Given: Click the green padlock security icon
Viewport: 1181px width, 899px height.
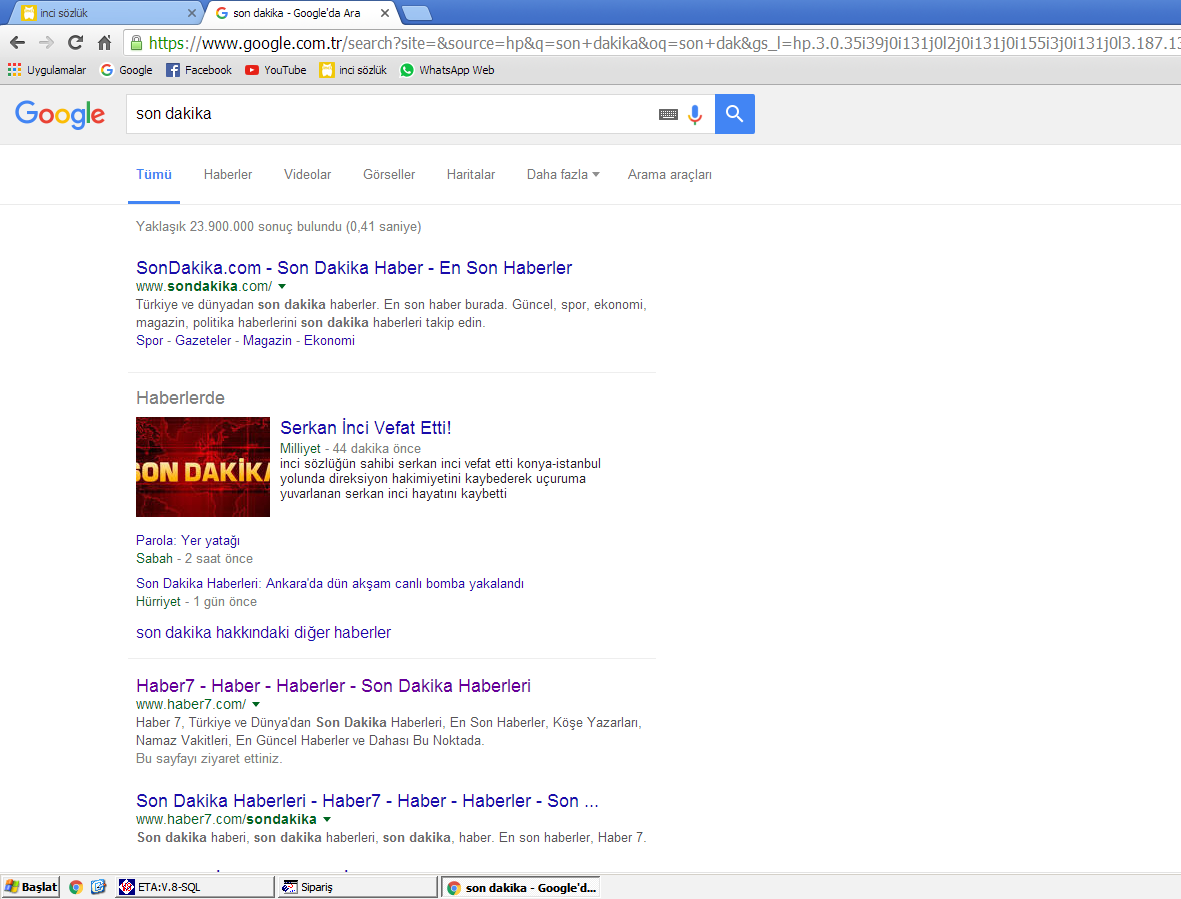Looking at the screenshot, I should coord(136,43).
